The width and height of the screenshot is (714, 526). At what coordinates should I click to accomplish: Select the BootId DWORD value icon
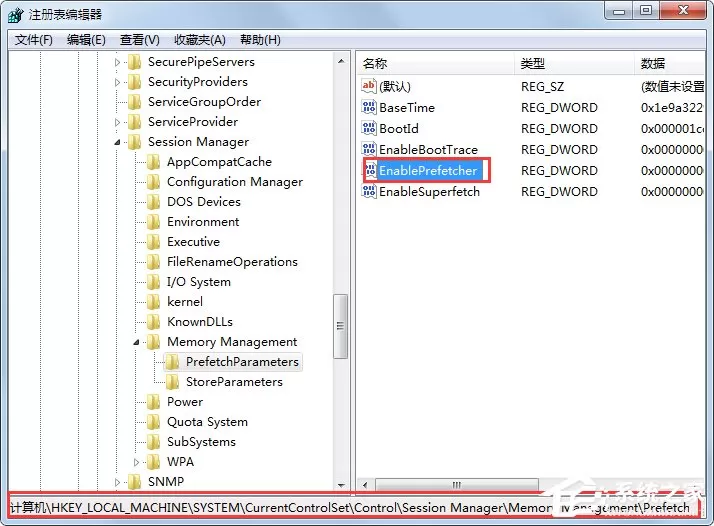369,128
